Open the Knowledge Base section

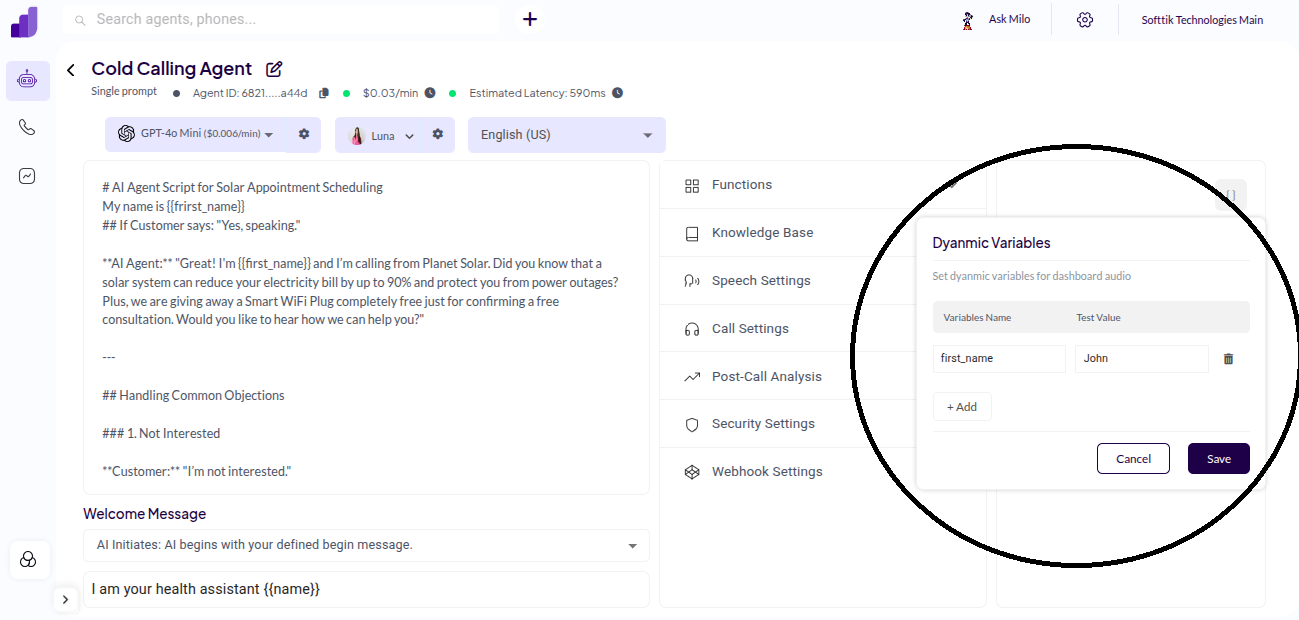pos(822,233)
